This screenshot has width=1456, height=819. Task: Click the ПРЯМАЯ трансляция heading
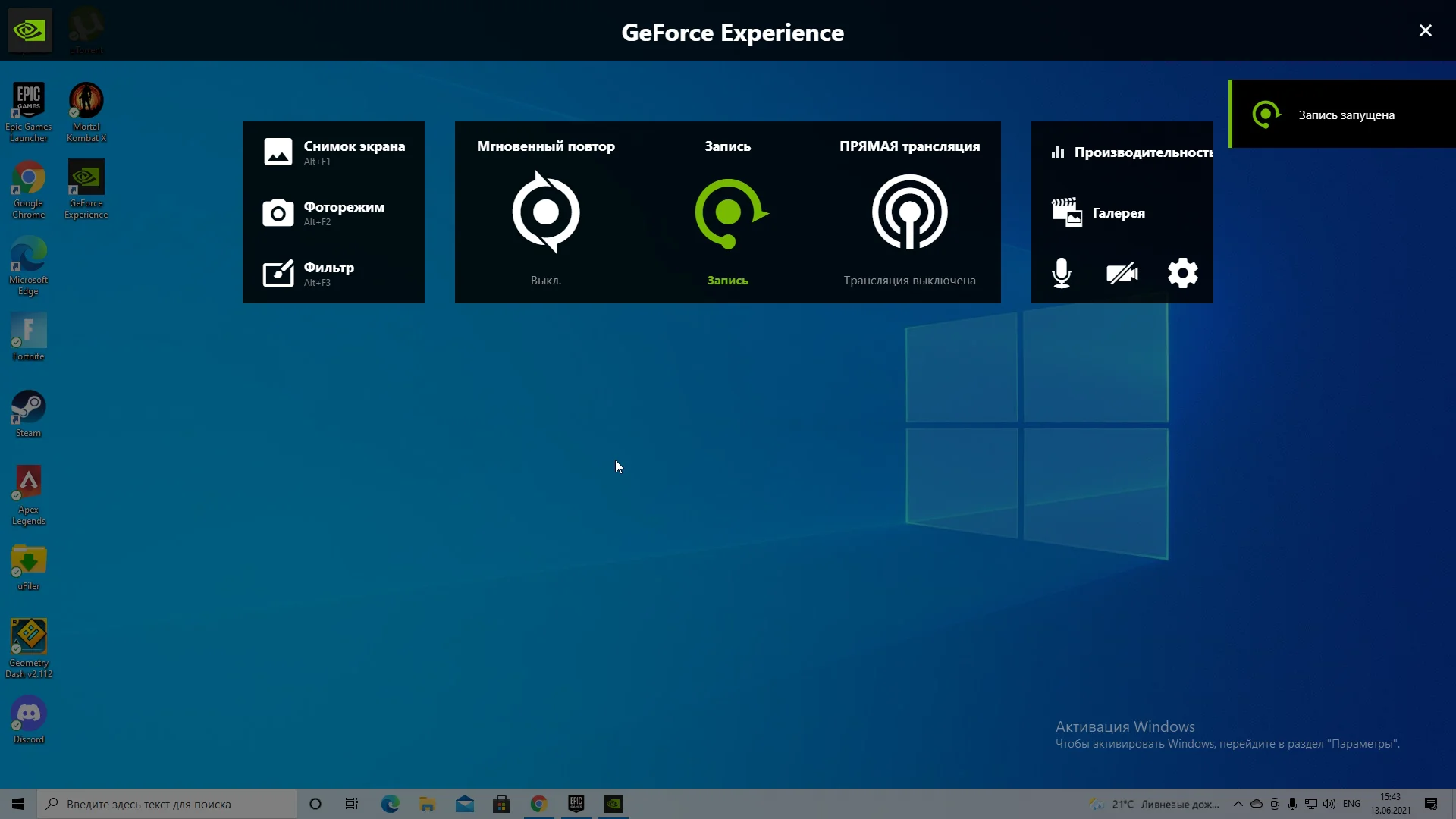910,146
